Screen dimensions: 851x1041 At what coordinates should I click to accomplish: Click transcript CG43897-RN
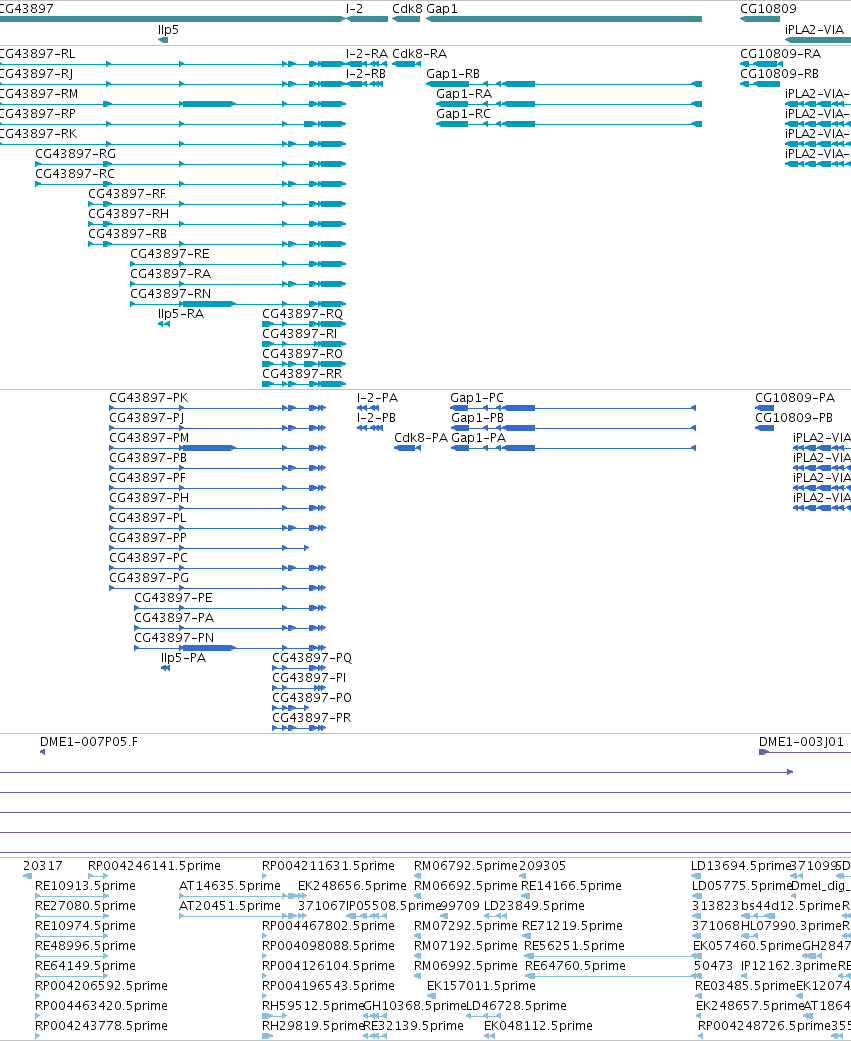tap(238, 303)
